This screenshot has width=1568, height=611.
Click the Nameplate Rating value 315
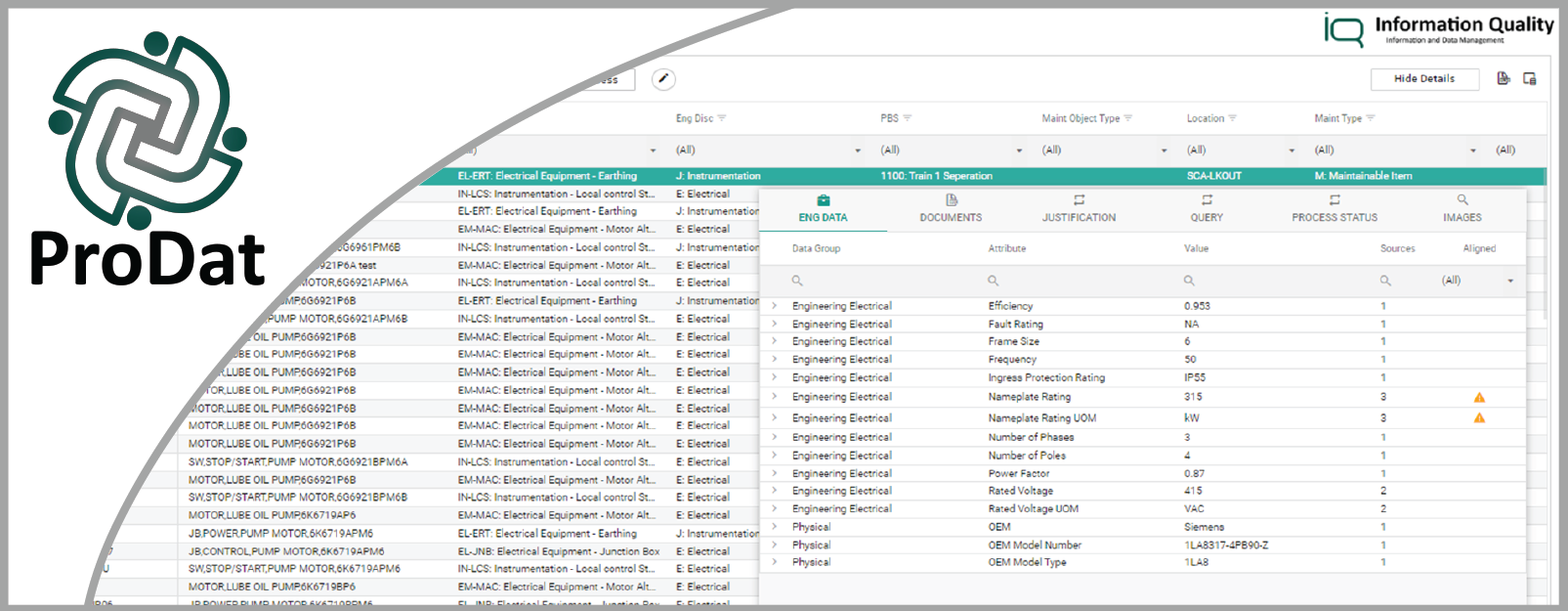click(1193, 397)
